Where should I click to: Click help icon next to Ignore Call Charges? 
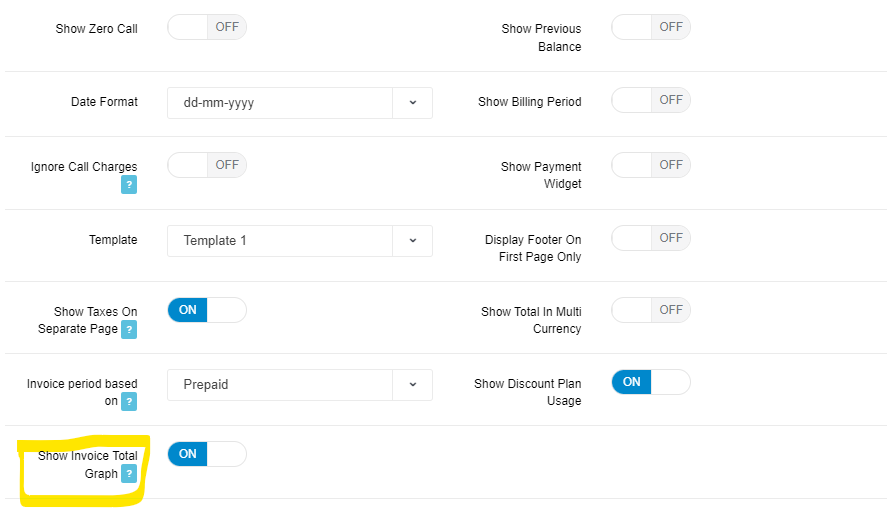click(x=129, y=185)
